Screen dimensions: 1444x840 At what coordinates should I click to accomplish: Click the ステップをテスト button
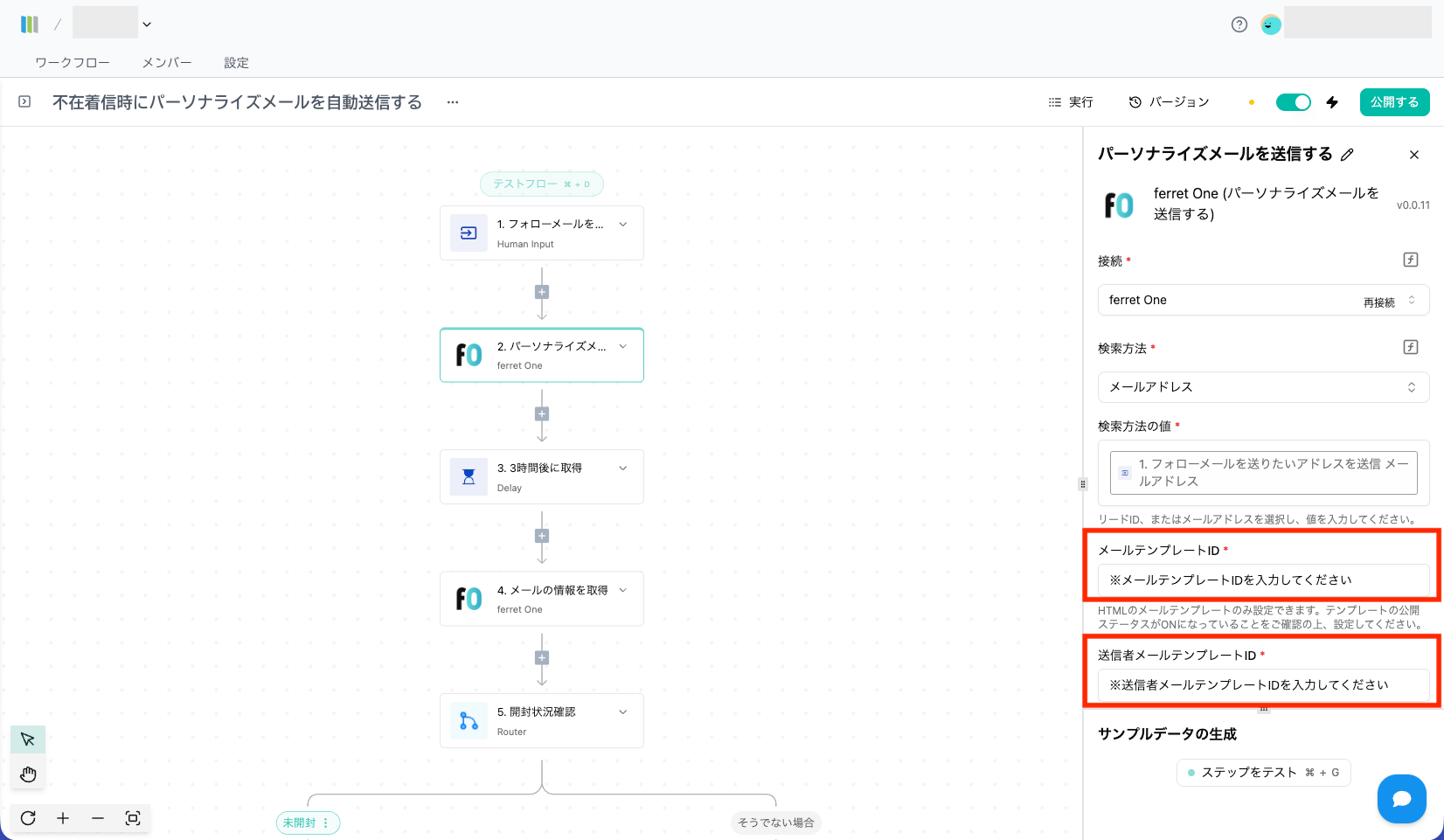[1264, 773]
